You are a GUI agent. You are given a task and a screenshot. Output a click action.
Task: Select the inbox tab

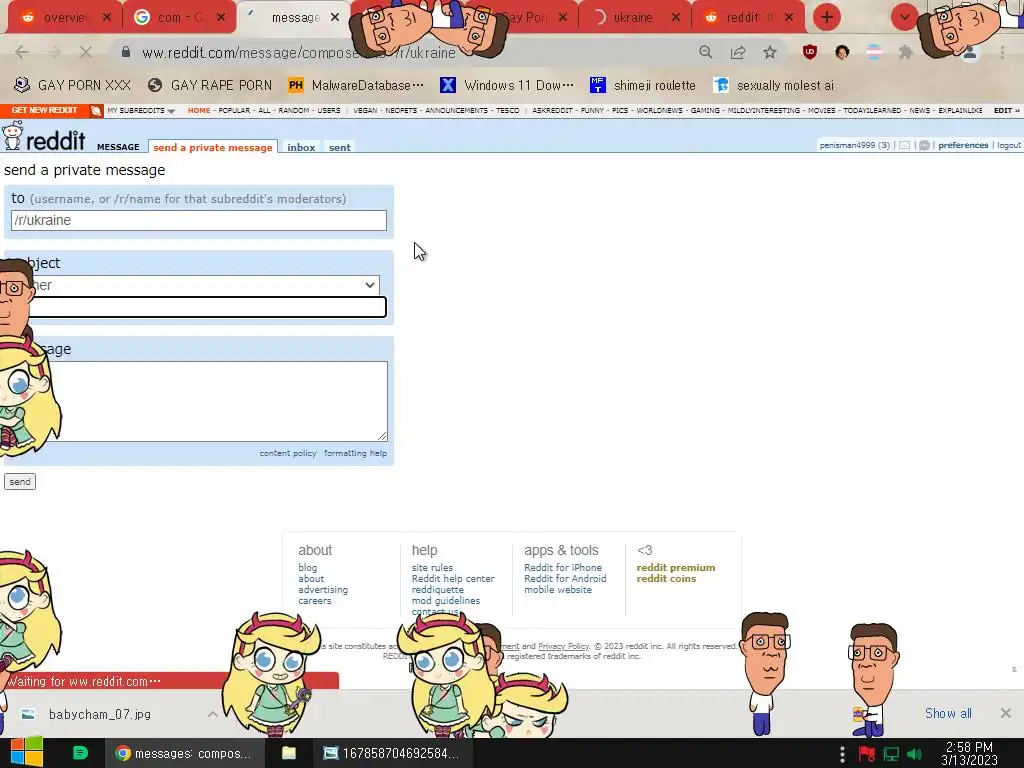[301, 148]
